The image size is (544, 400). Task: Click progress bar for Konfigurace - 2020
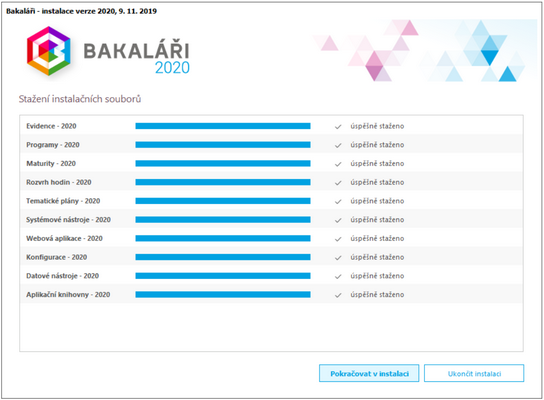[223, 257]
